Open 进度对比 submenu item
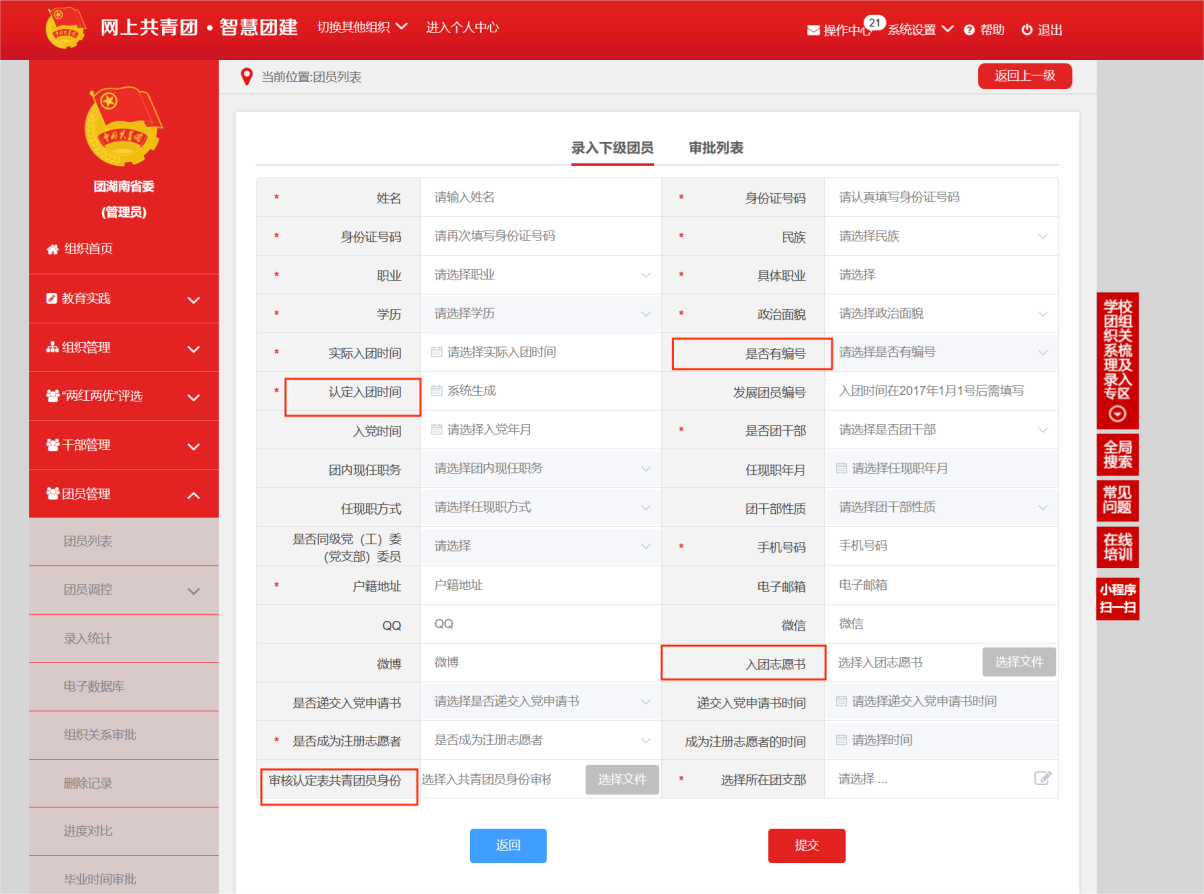Screen dimensions: 1204x894 click(x=124, y=831)
